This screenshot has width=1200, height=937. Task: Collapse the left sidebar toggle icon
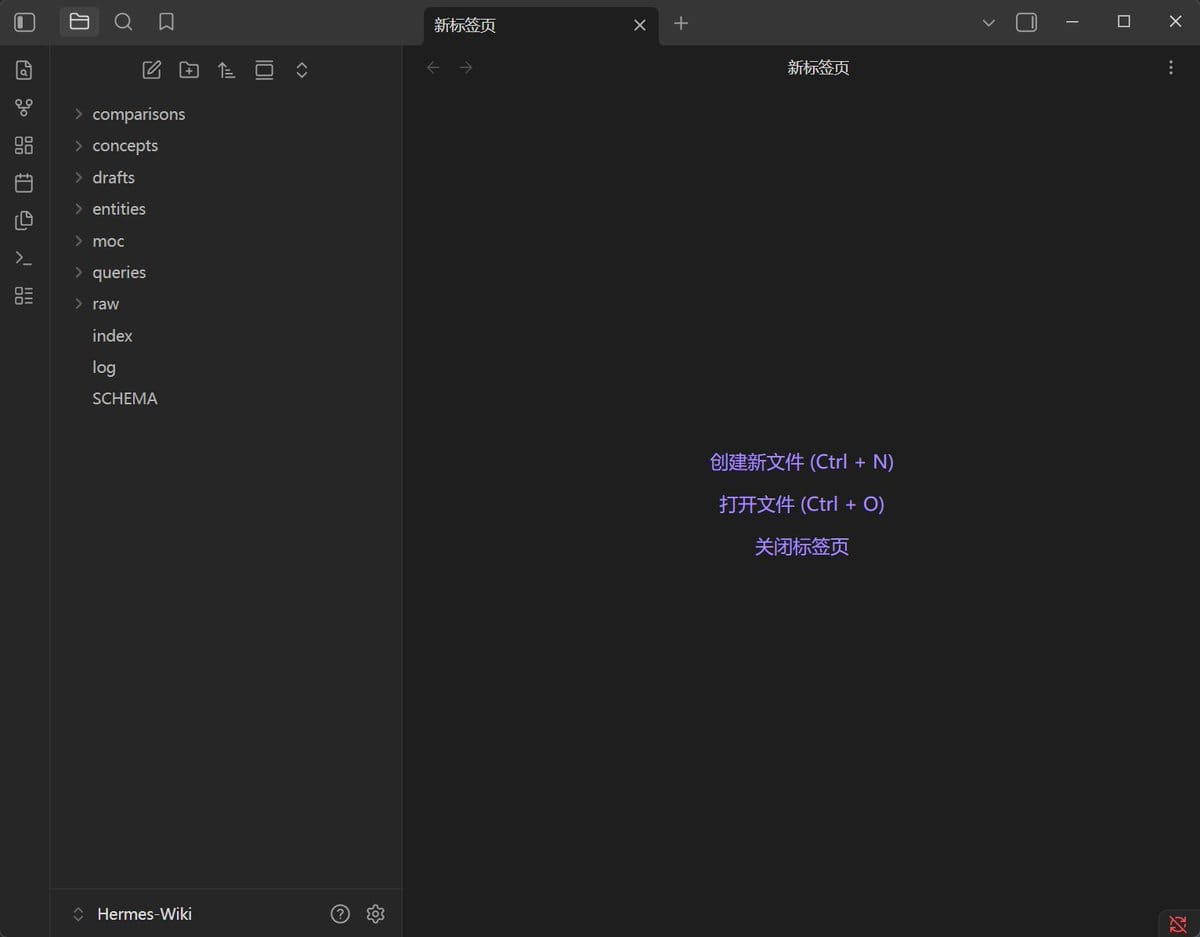tap(25, 22)
